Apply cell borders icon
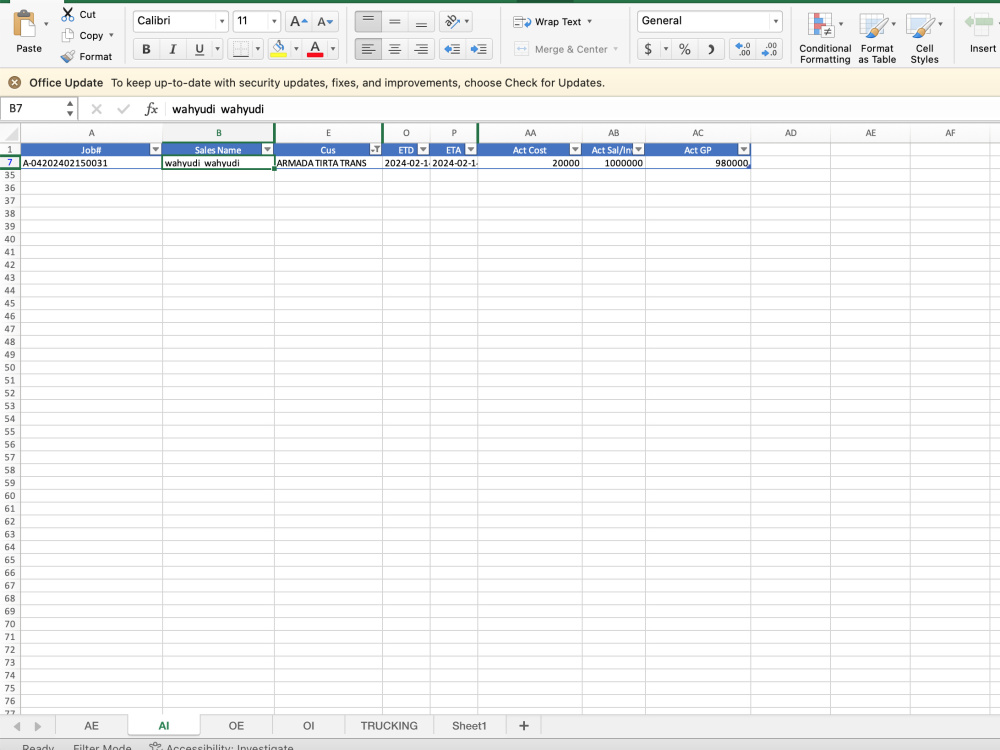Viewport: 1000px width, 750px height. click(240, 49)
